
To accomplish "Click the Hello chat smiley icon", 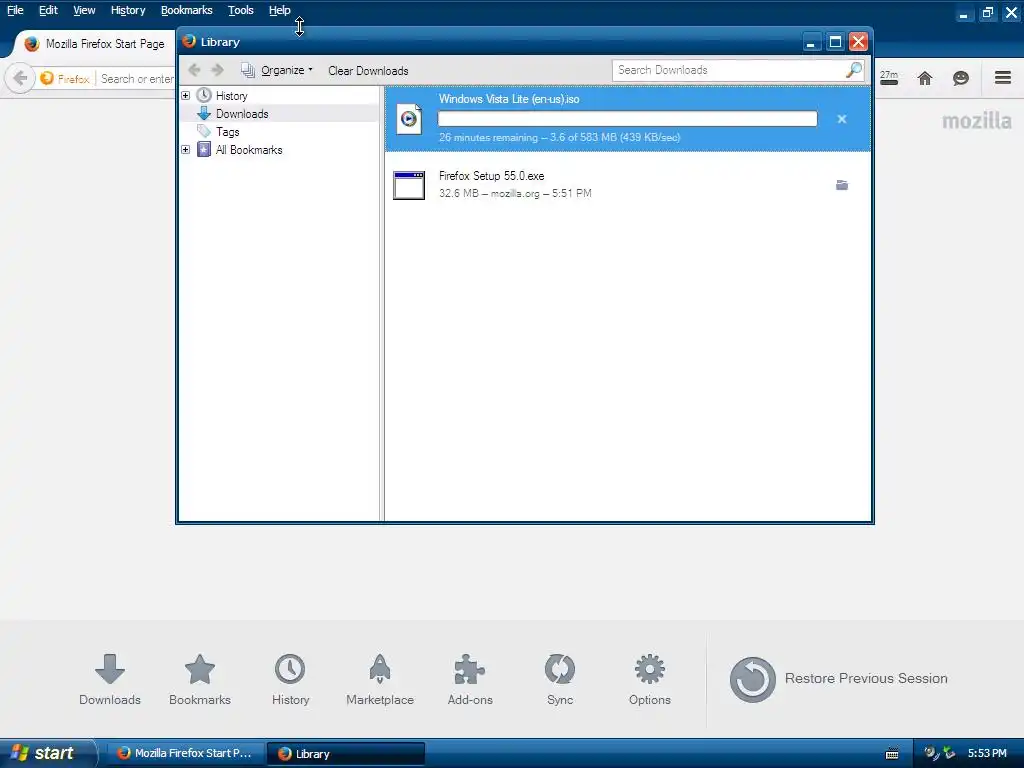I will [961, 78].
